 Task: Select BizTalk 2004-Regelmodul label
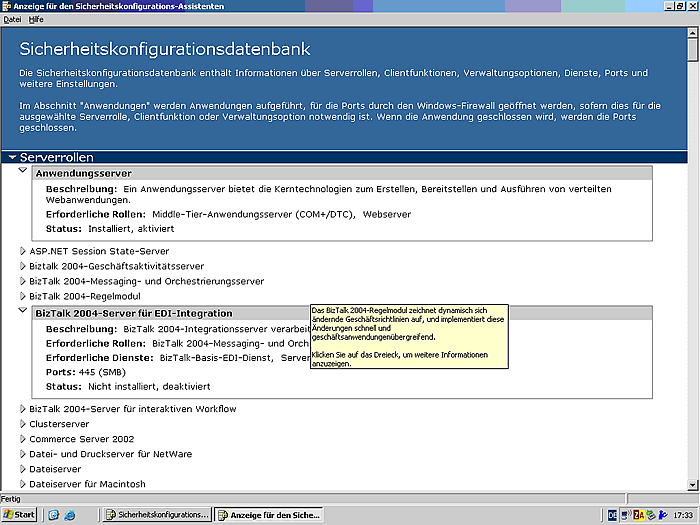(x=85, y=296)
